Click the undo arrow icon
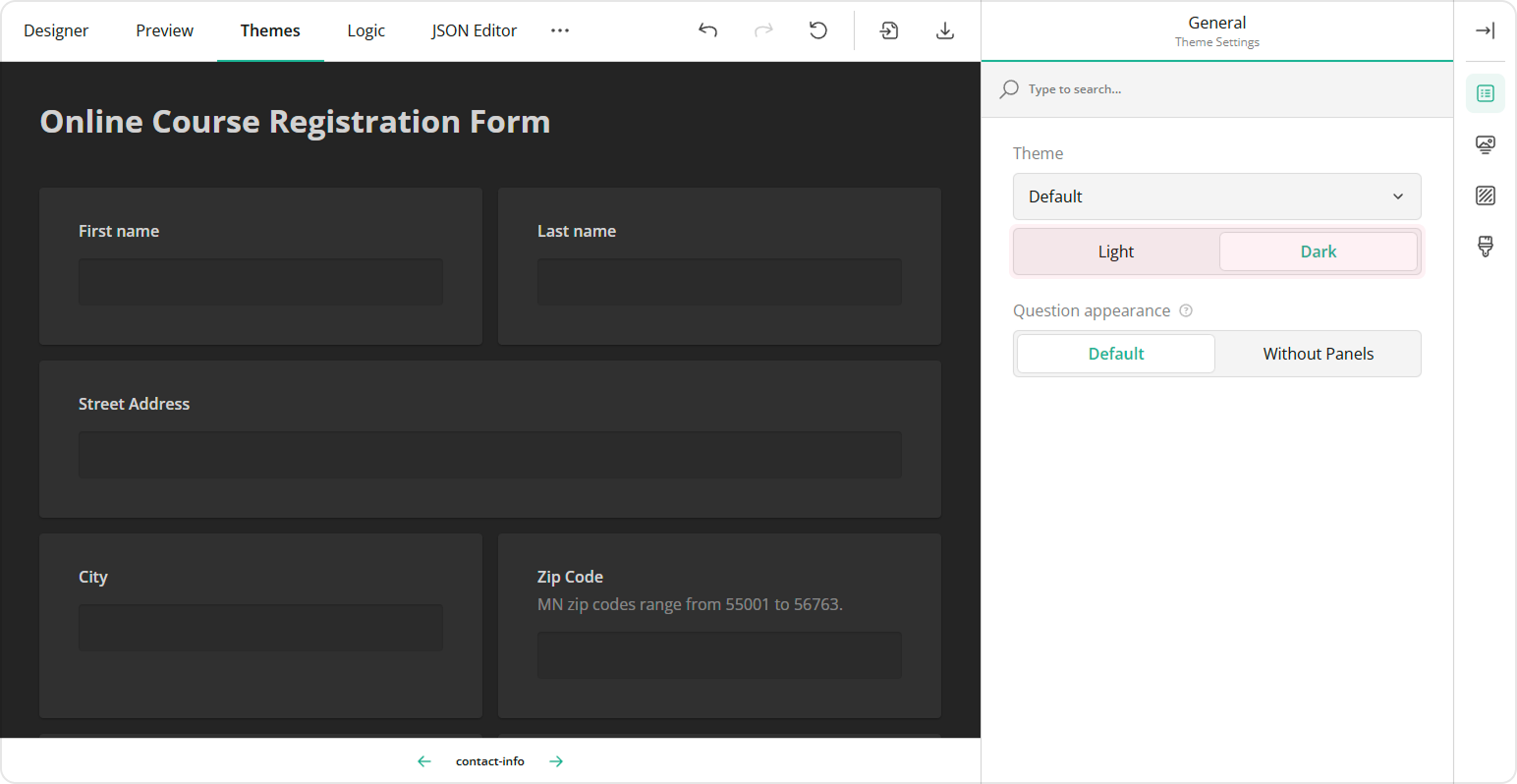 coord(707,30)
